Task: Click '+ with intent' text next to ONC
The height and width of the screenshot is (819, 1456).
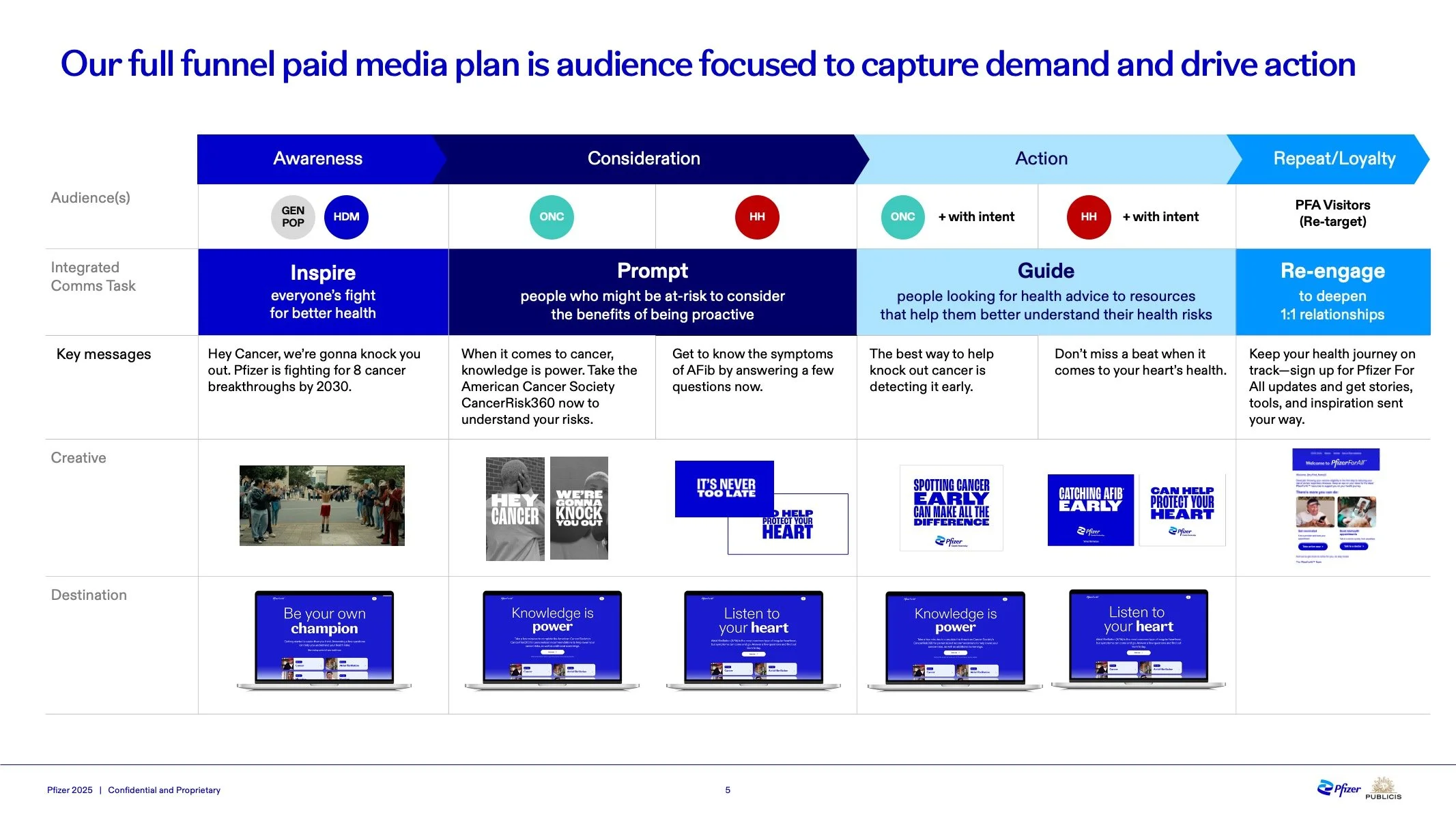Action: 976,217
